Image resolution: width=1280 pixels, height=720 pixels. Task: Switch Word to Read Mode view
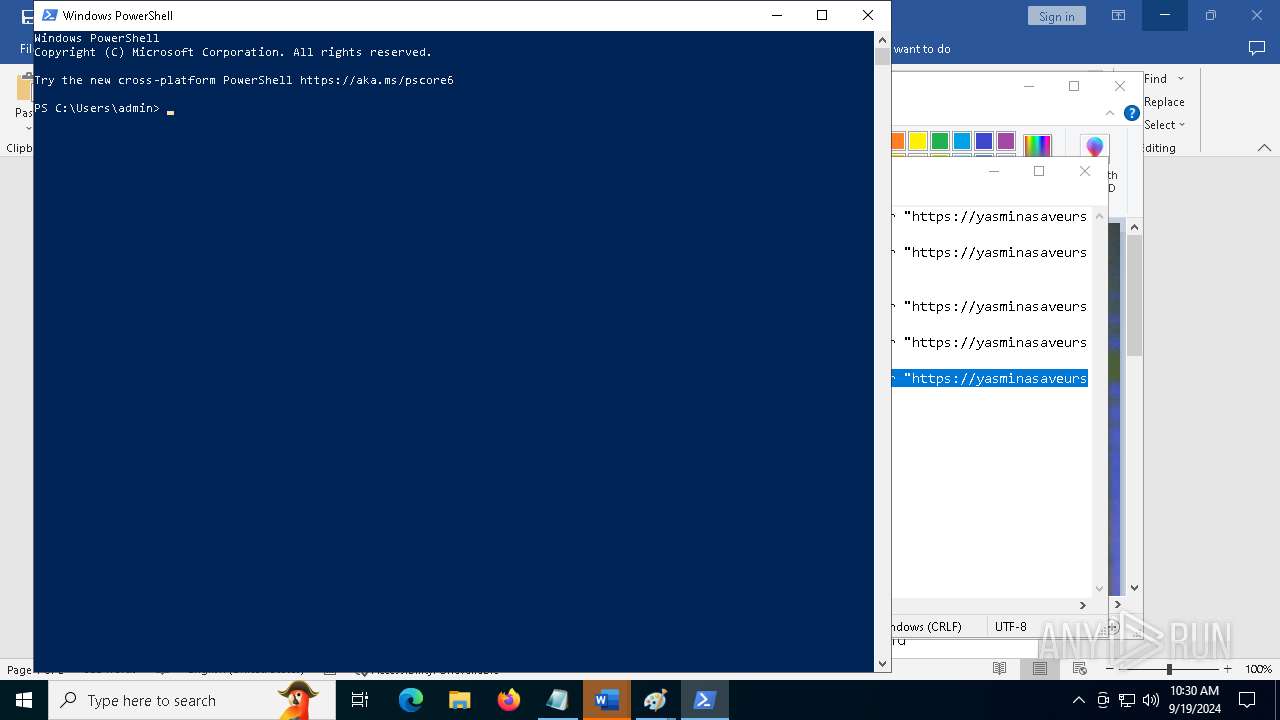999,668
